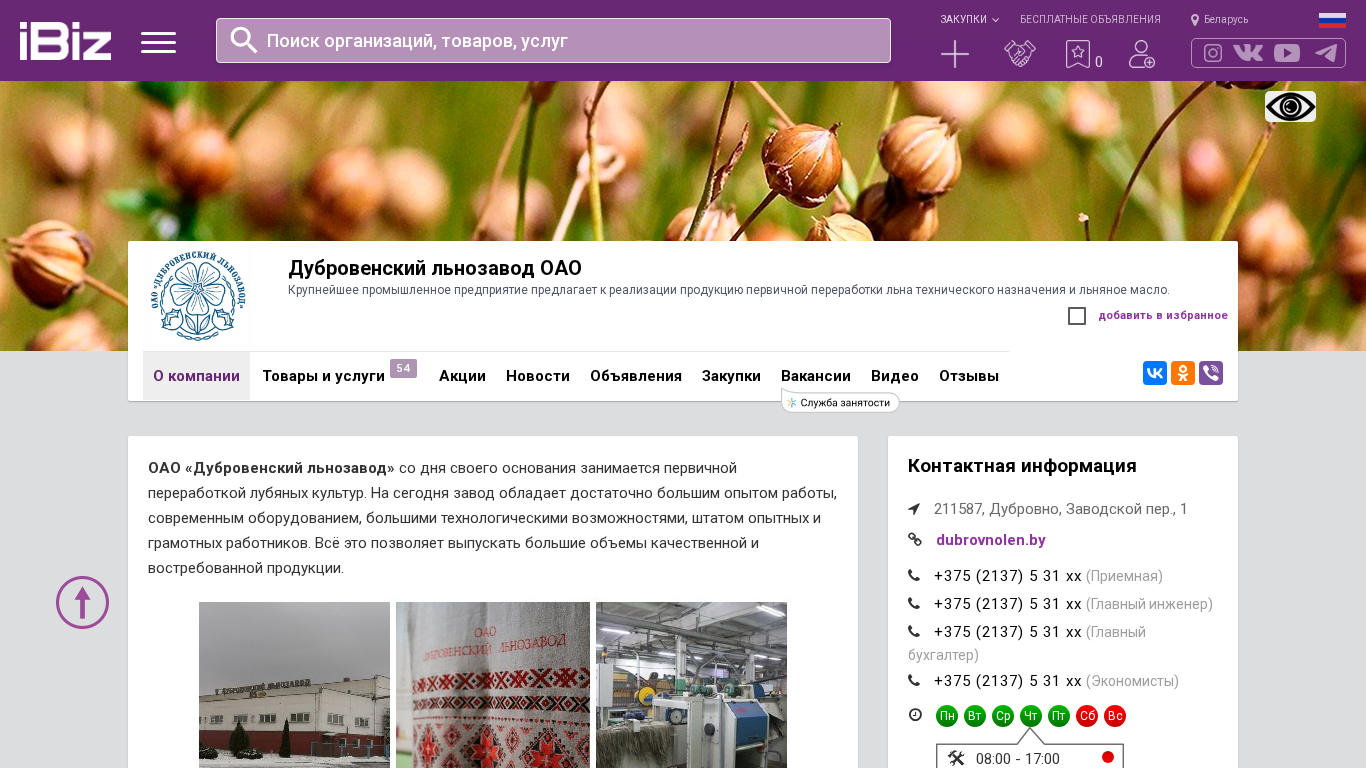
Task: Click the search input field
Action: point(553,40)
